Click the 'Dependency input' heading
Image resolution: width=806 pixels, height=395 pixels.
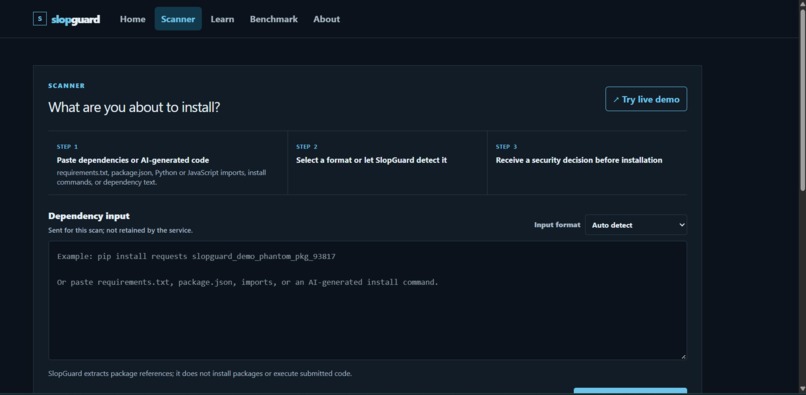pyautogui.click(x=89, y=216)
